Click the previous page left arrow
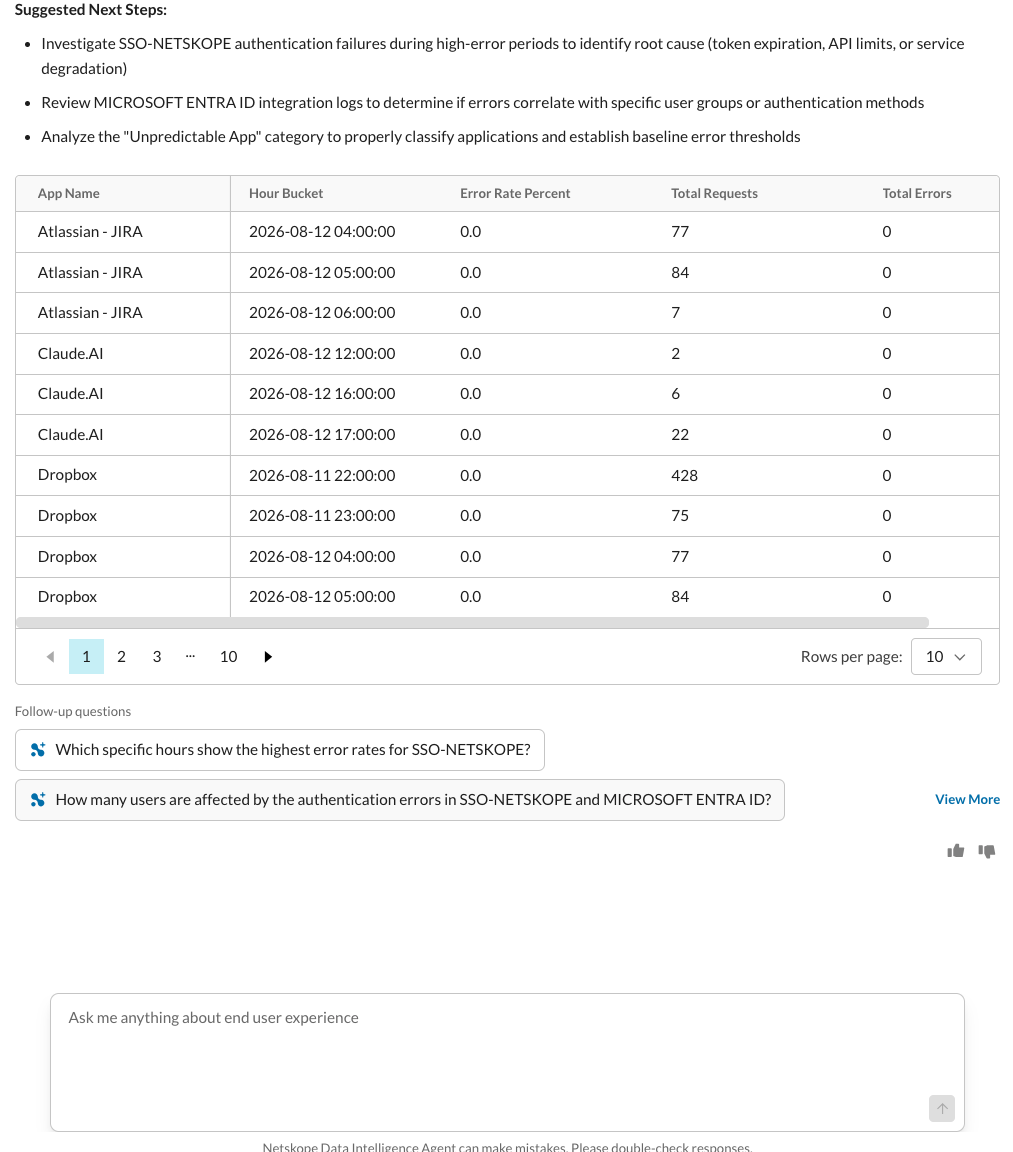 coord(50,657)
